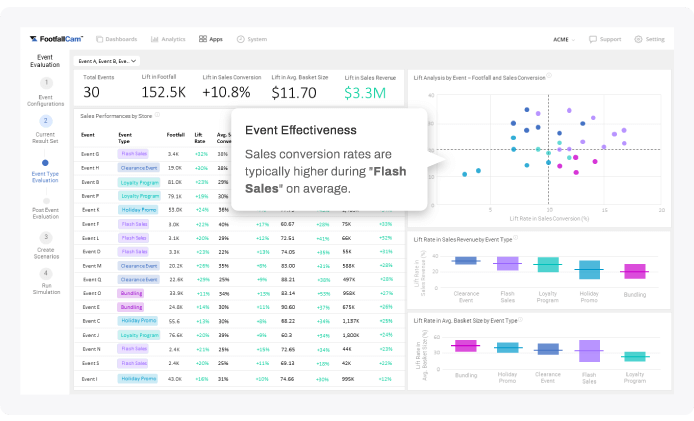Expand the ACME account dropdown
This screenshot has height=421, width=694.
click(x=564, y=39)
